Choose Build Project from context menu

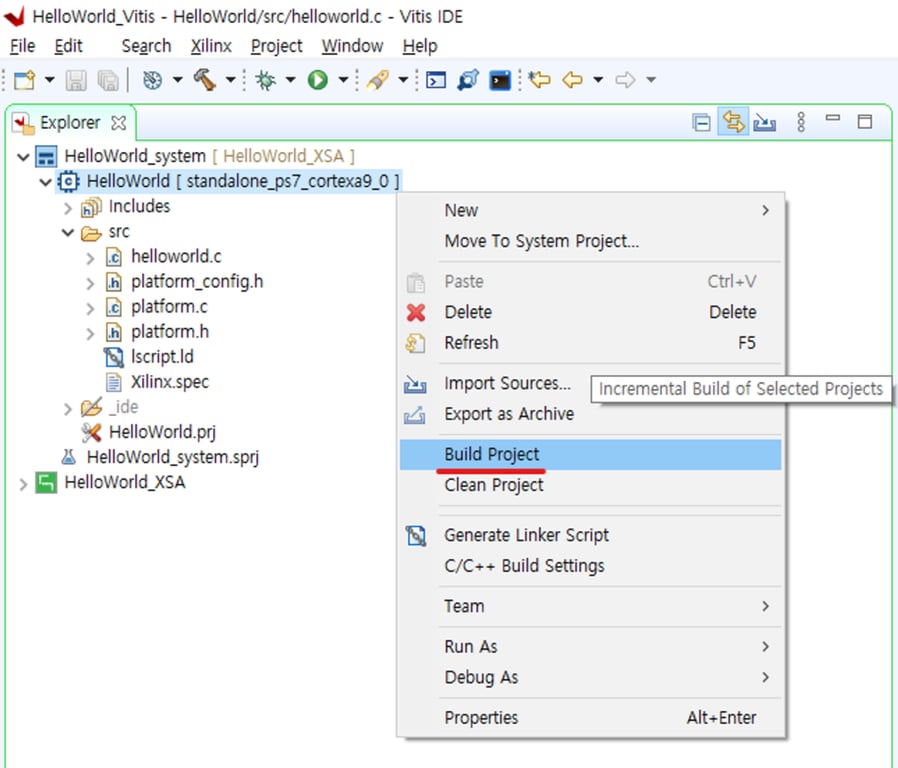point(590,454)
